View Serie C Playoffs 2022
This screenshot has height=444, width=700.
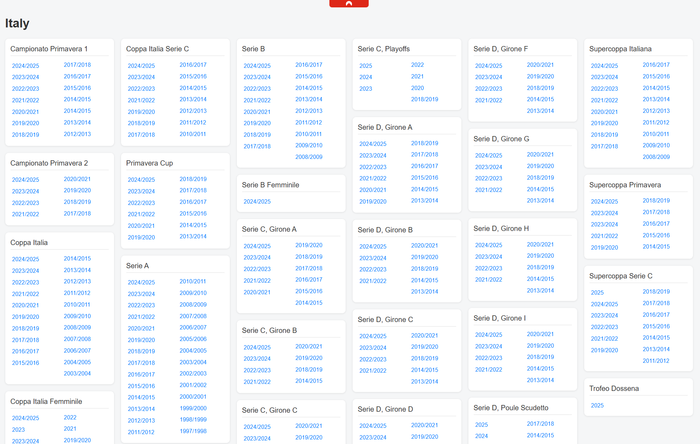(x=417, y=65)
